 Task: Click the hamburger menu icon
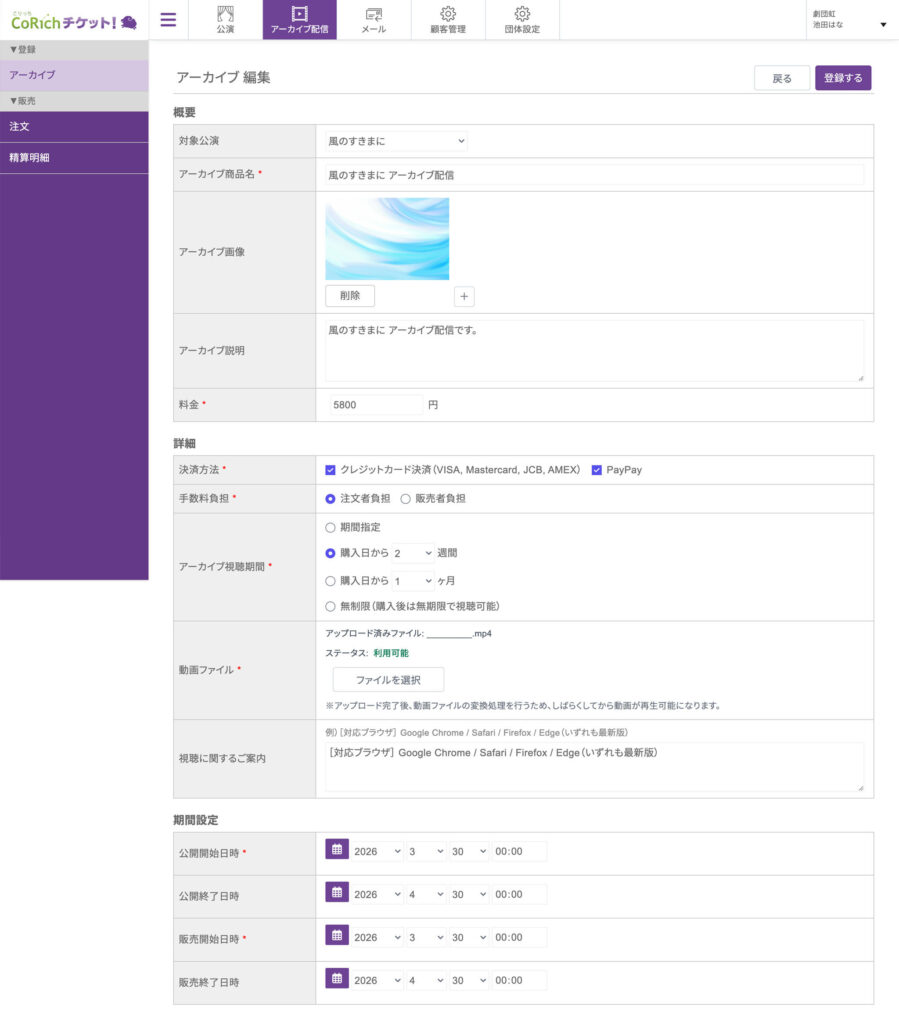[168, 20]
